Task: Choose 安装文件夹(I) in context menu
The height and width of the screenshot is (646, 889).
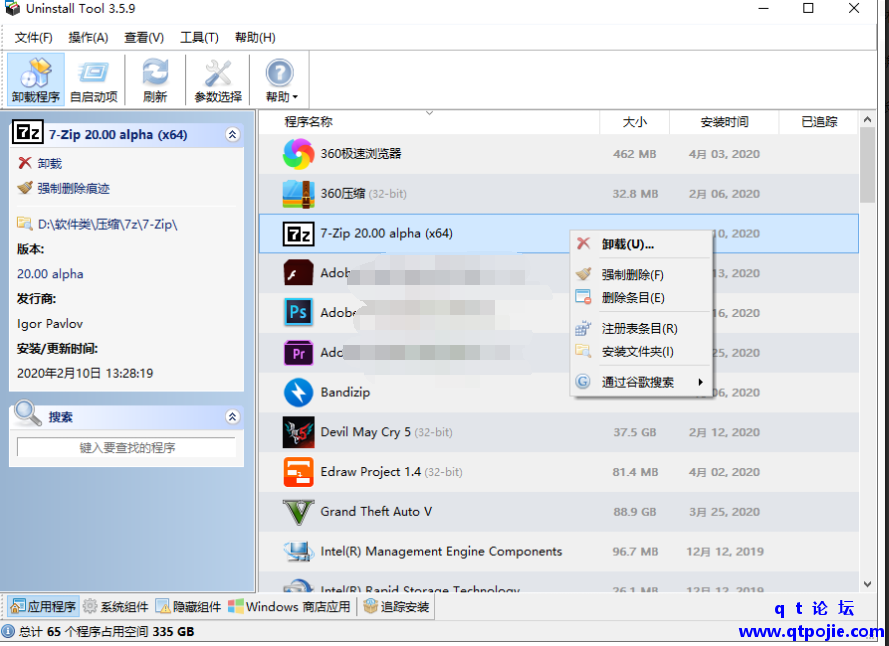Action: tap(641, 352)
